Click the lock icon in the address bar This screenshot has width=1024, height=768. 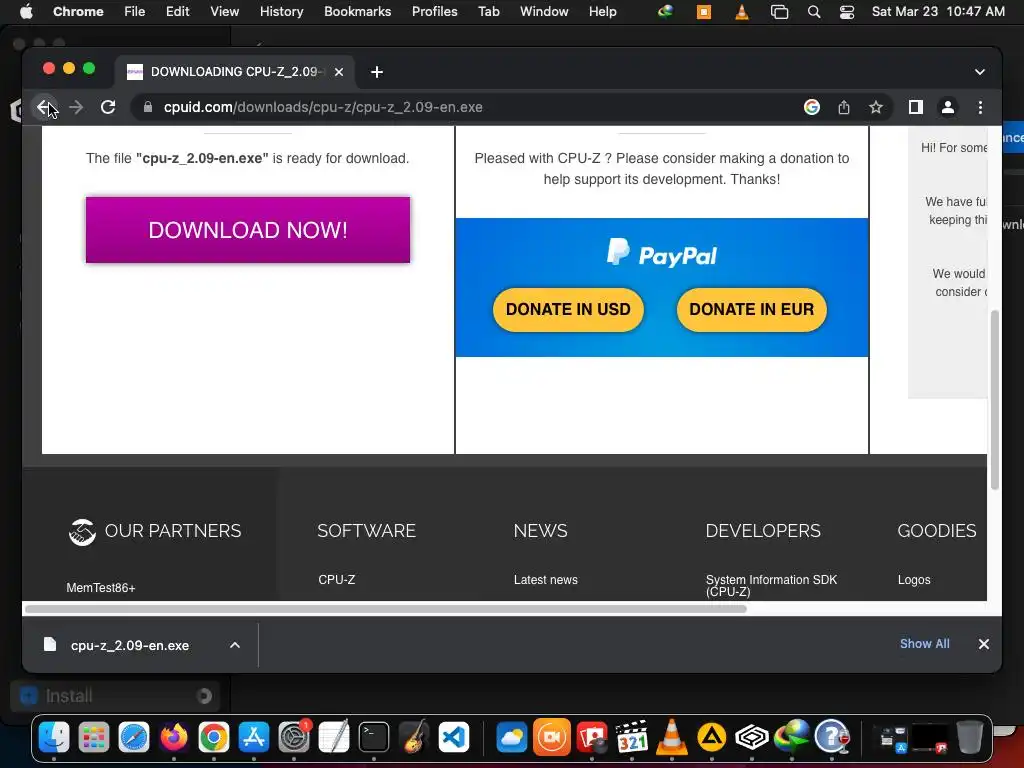[x=148, y=107]
